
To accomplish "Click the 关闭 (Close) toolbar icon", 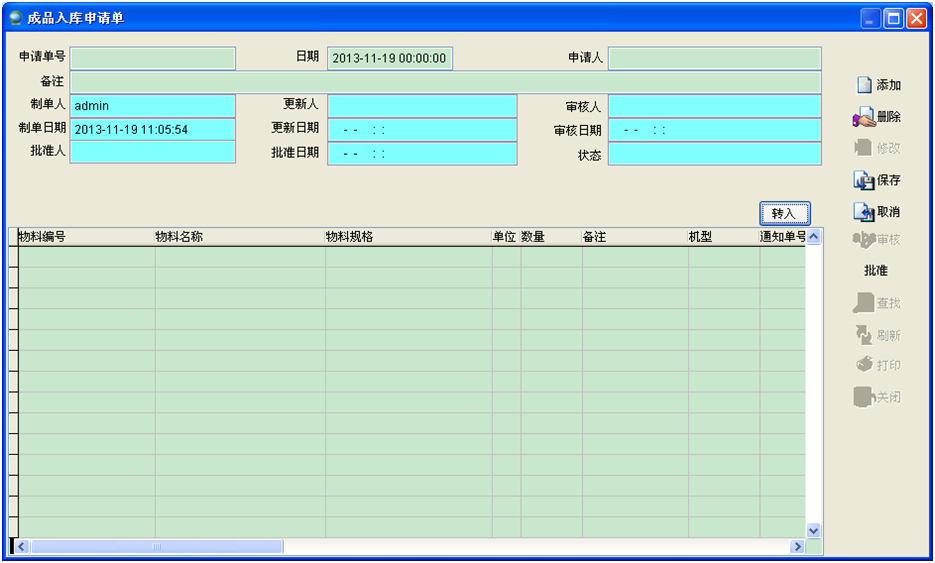I will [x=864, y=397].
